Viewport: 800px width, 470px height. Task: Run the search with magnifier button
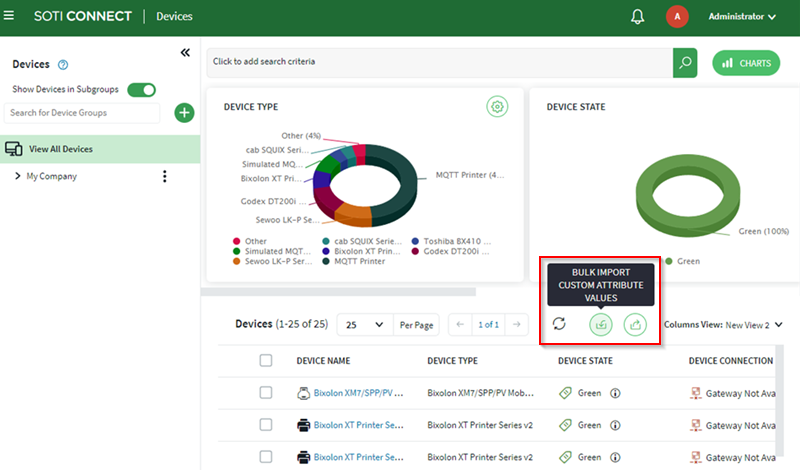click(685, 63)
